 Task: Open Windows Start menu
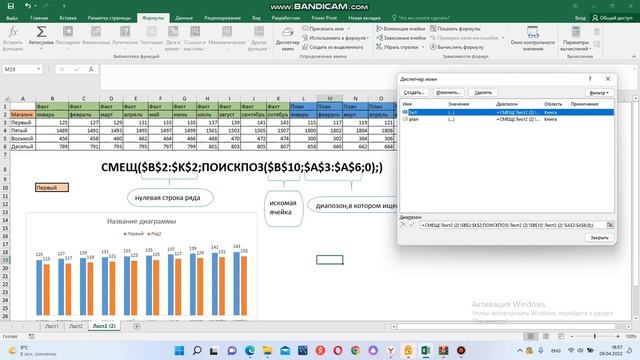[x=179, y=351]
